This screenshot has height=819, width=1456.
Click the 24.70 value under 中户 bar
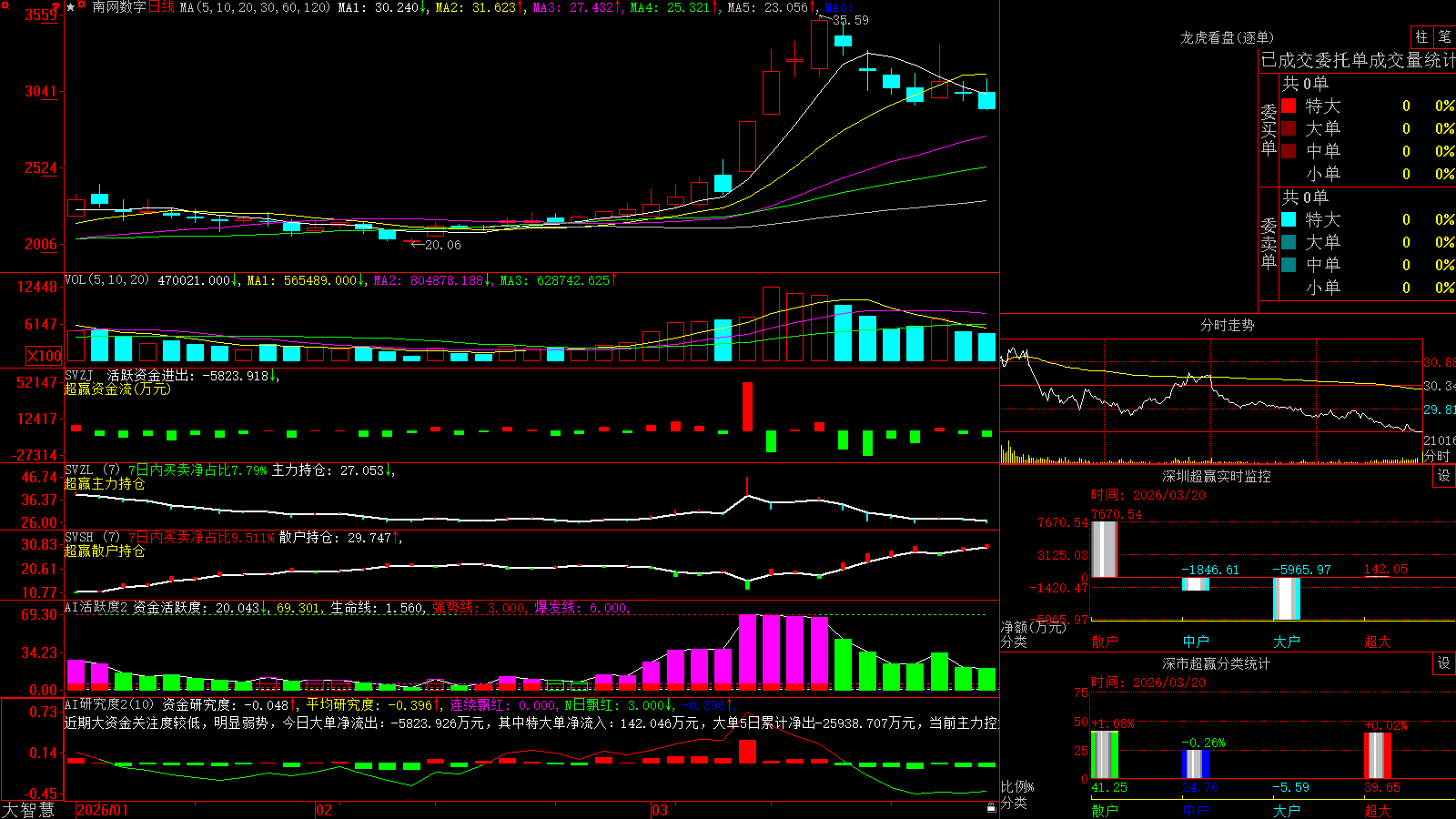tap(1200, 787)
